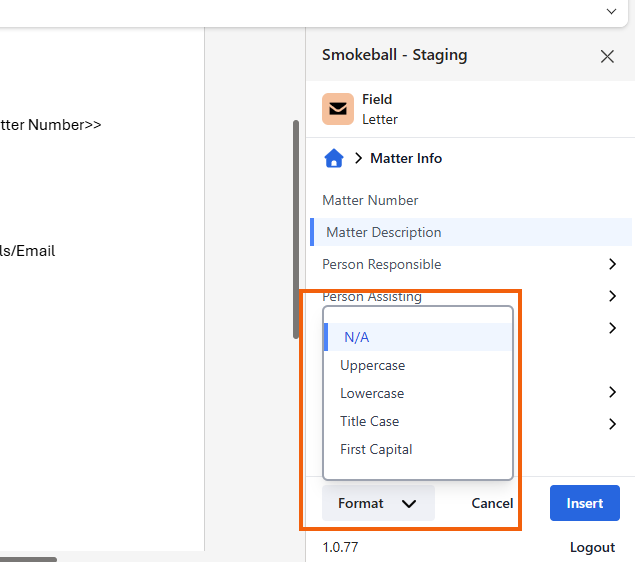The width and height of the screenshot is (635, 562).
Task: Select Matter Description field
Action: pyautogui.click(x=383, y=232)
